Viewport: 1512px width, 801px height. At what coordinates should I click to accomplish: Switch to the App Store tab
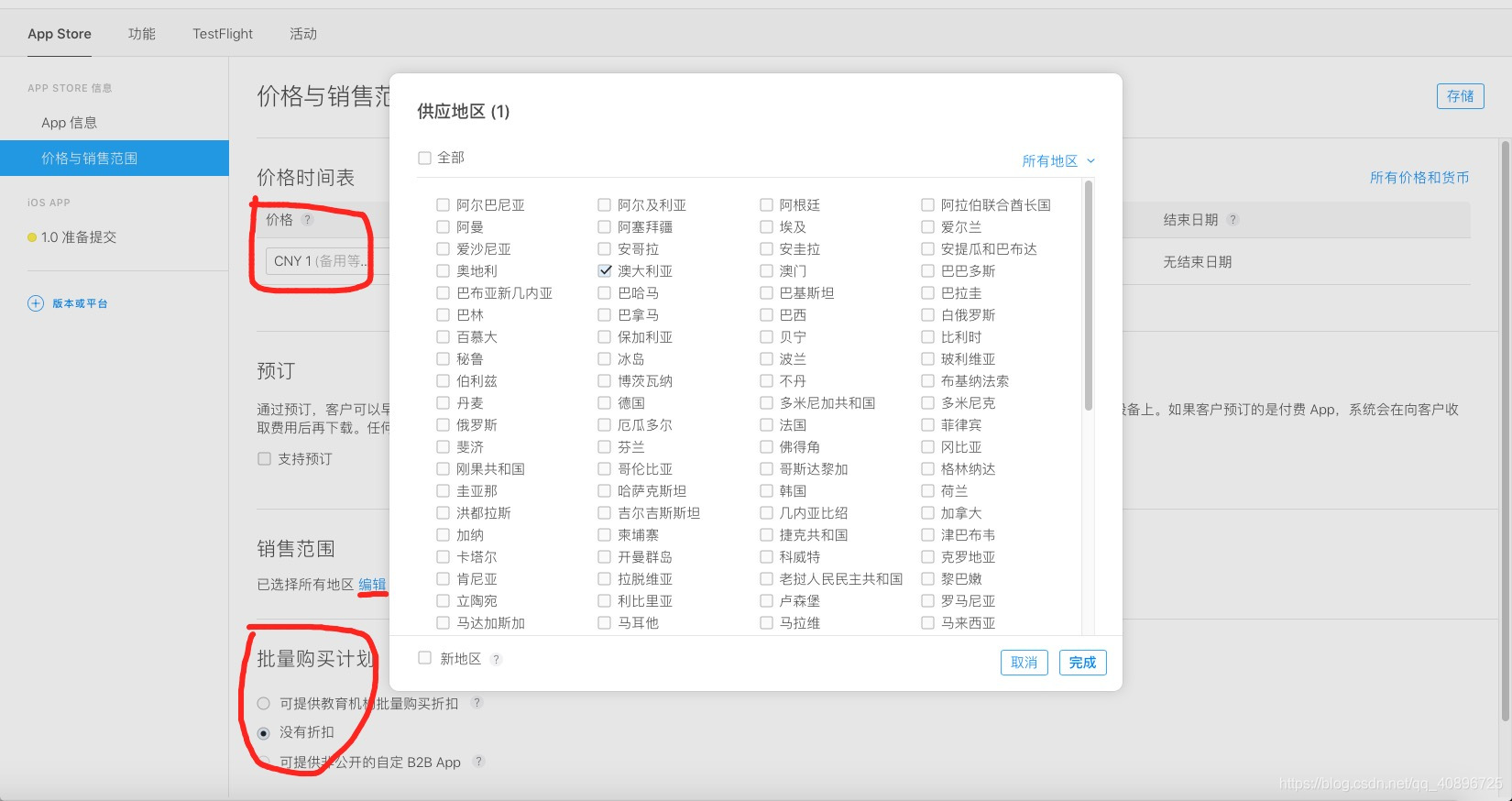(x=60, y=34)
